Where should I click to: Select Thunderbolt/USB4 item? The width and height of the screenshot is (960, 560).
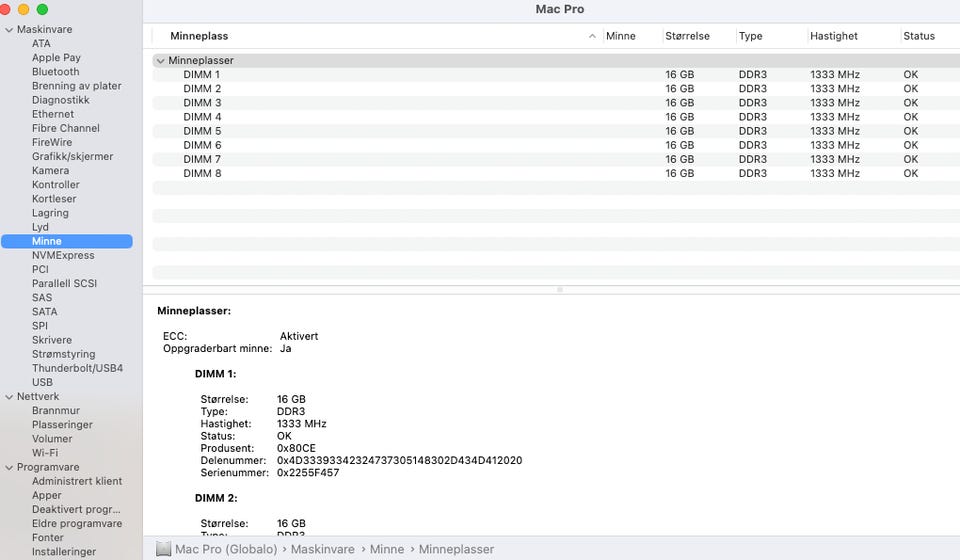click(77, 368)
